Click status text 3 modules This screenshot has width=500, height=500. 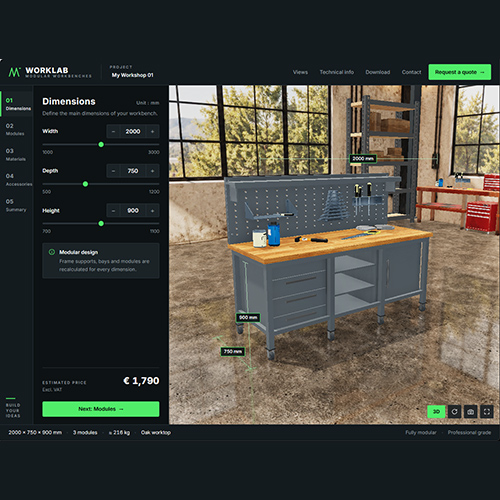pyautogui.click(x=85, y=432)
